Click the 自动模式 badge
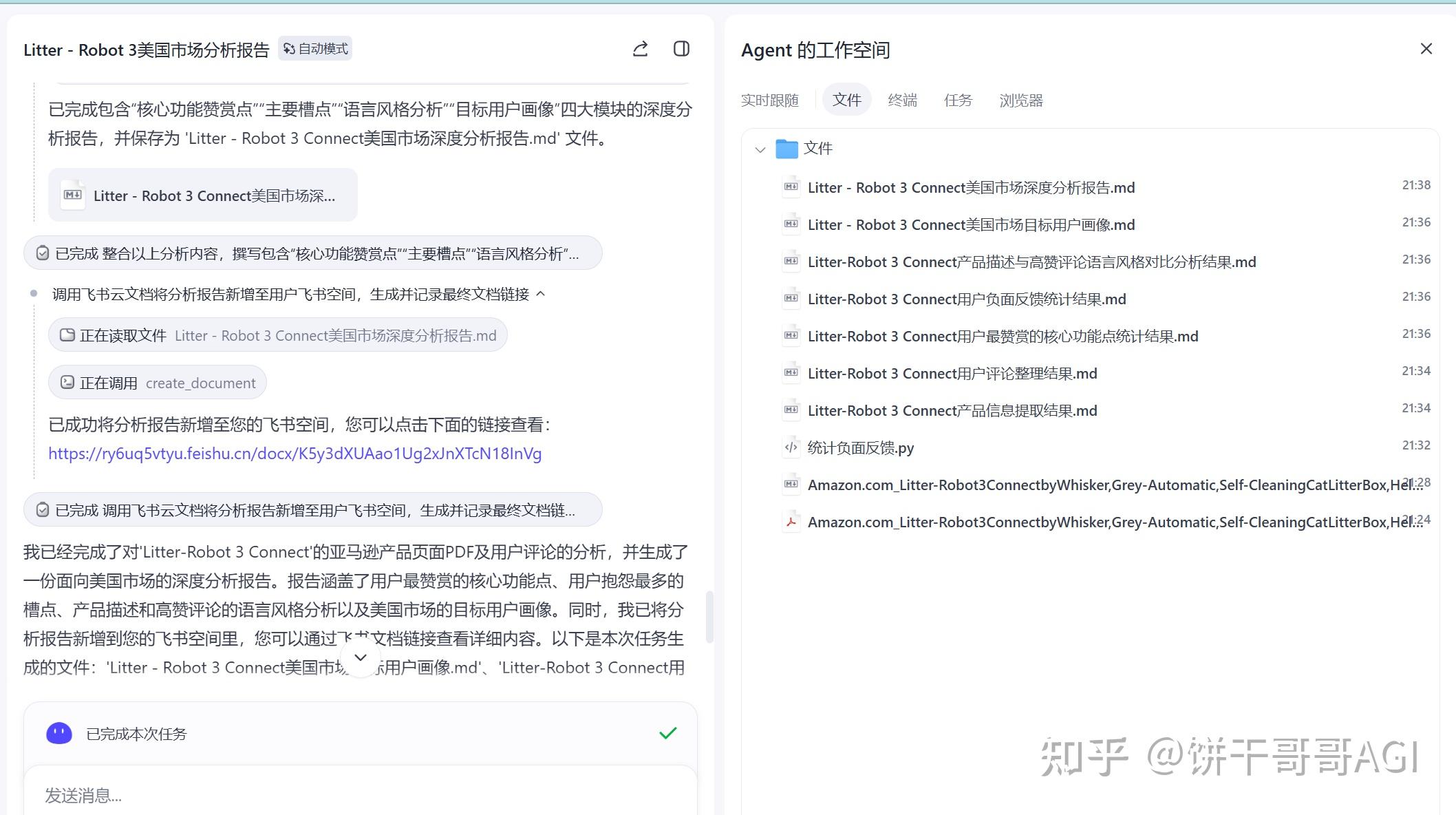 [x=314, y=48]
